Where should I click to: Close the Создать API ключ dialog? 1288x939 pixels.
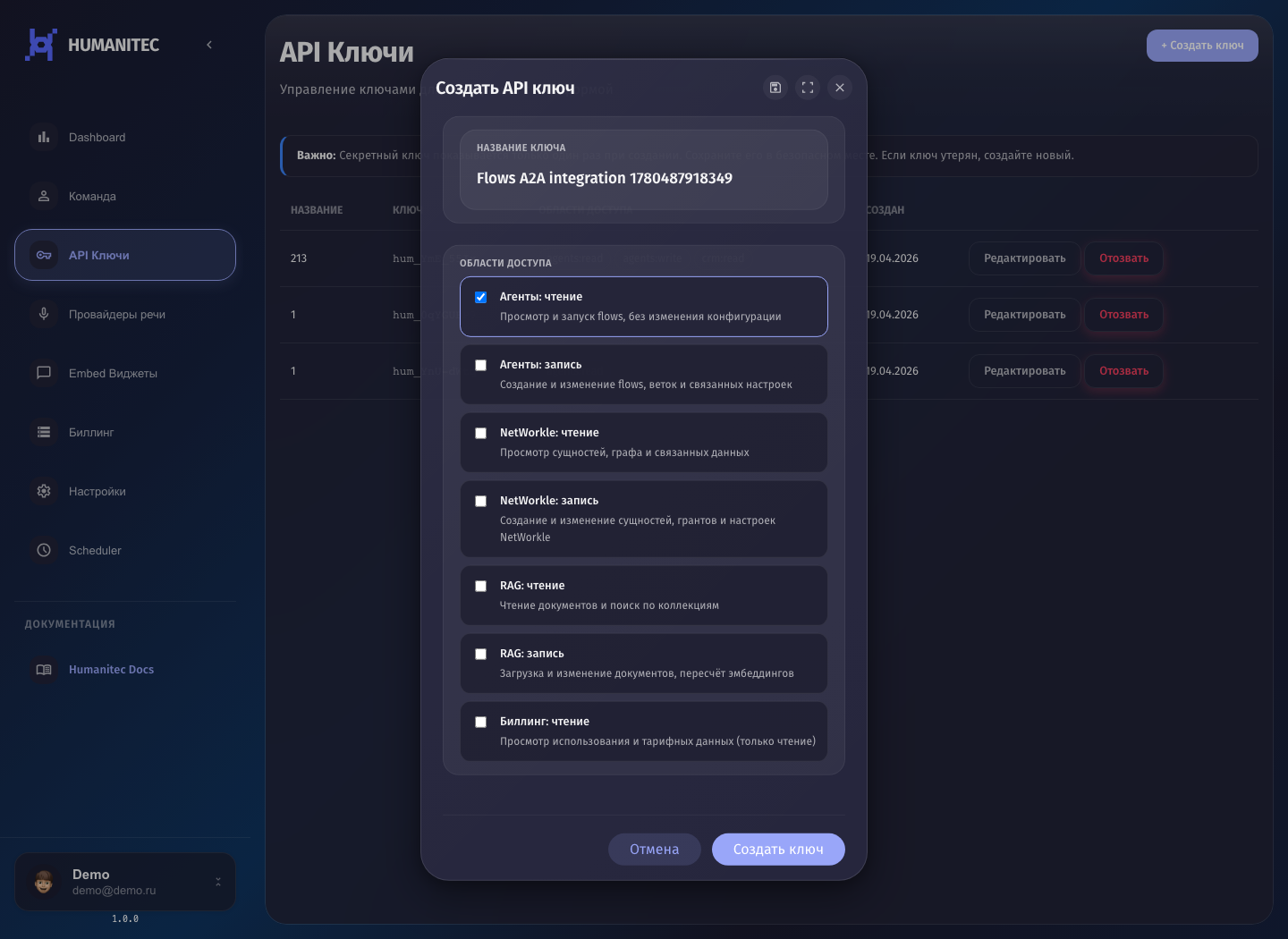(840, 88)
